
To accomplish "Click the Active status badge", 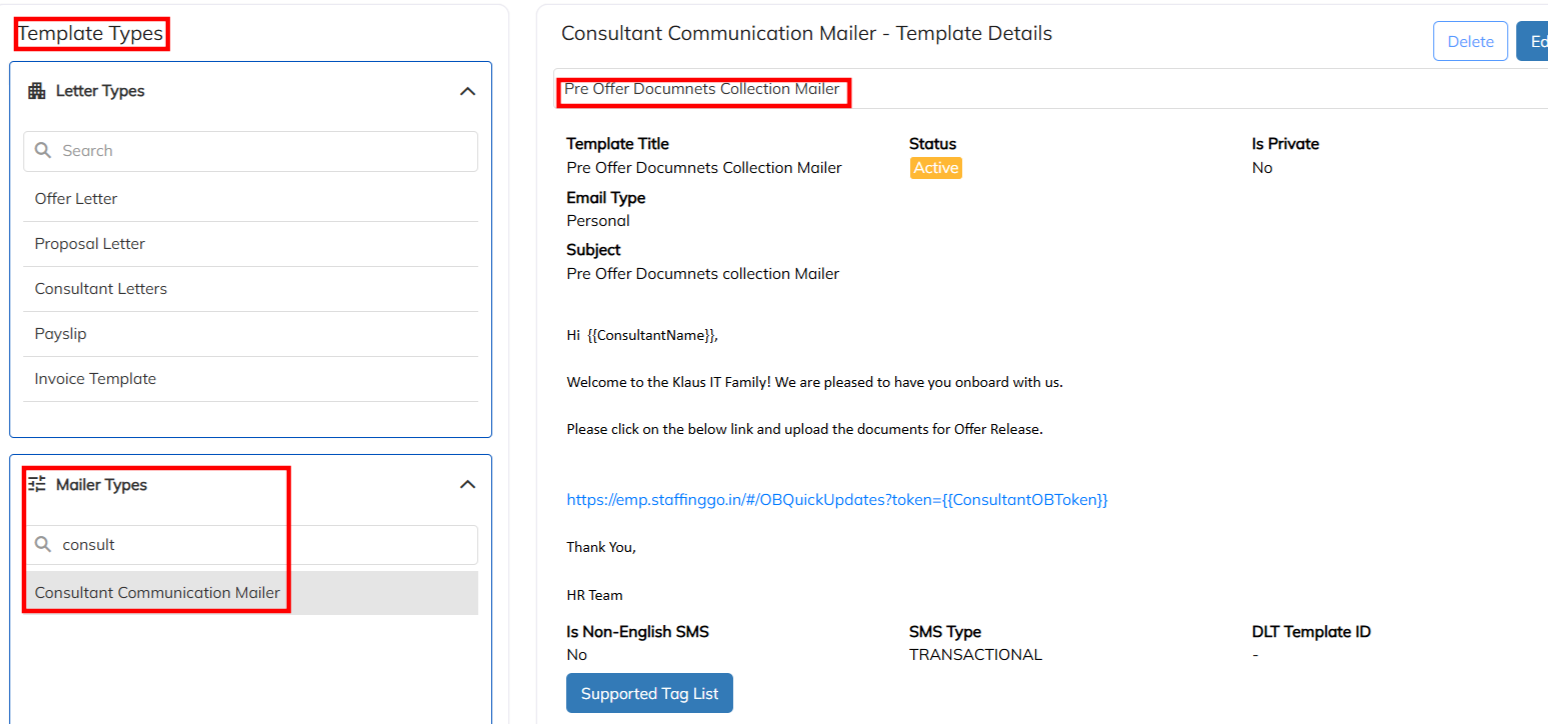I will tap(935, 168).
